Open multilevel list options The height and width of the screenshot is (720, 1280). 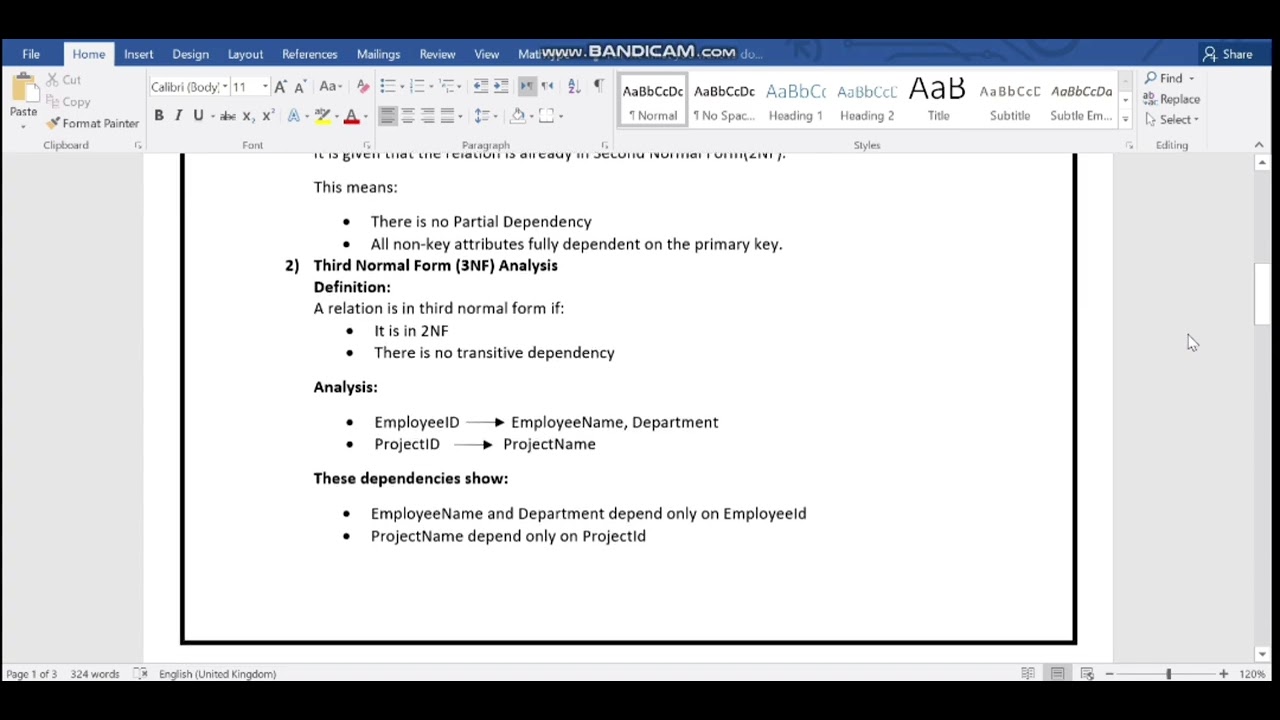pos(448,86)
